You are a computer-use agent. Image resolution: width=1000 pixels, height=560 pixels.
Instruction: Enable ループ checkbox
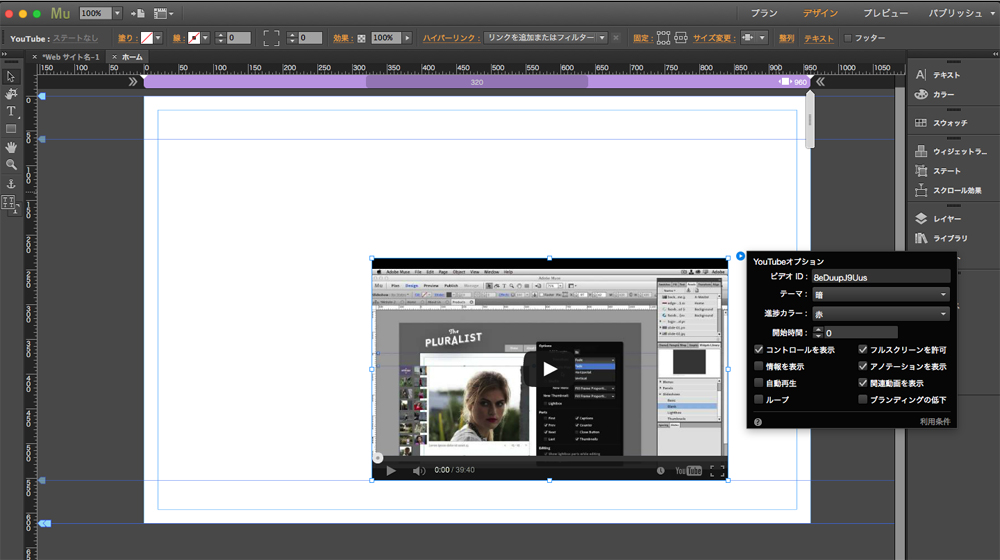pos(758,399)
